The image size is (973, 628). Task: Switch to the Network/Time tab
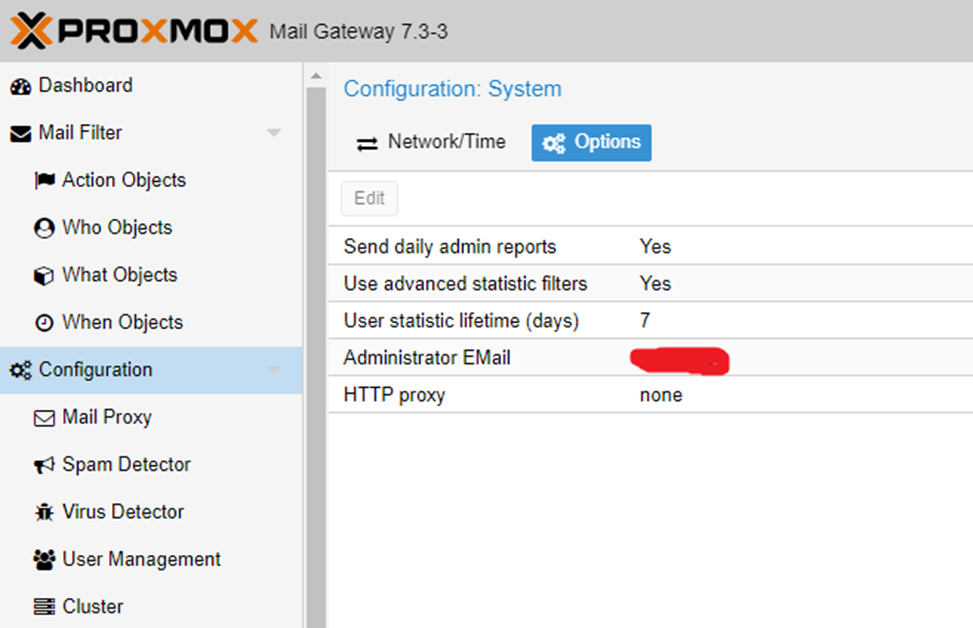click(431, 143)
